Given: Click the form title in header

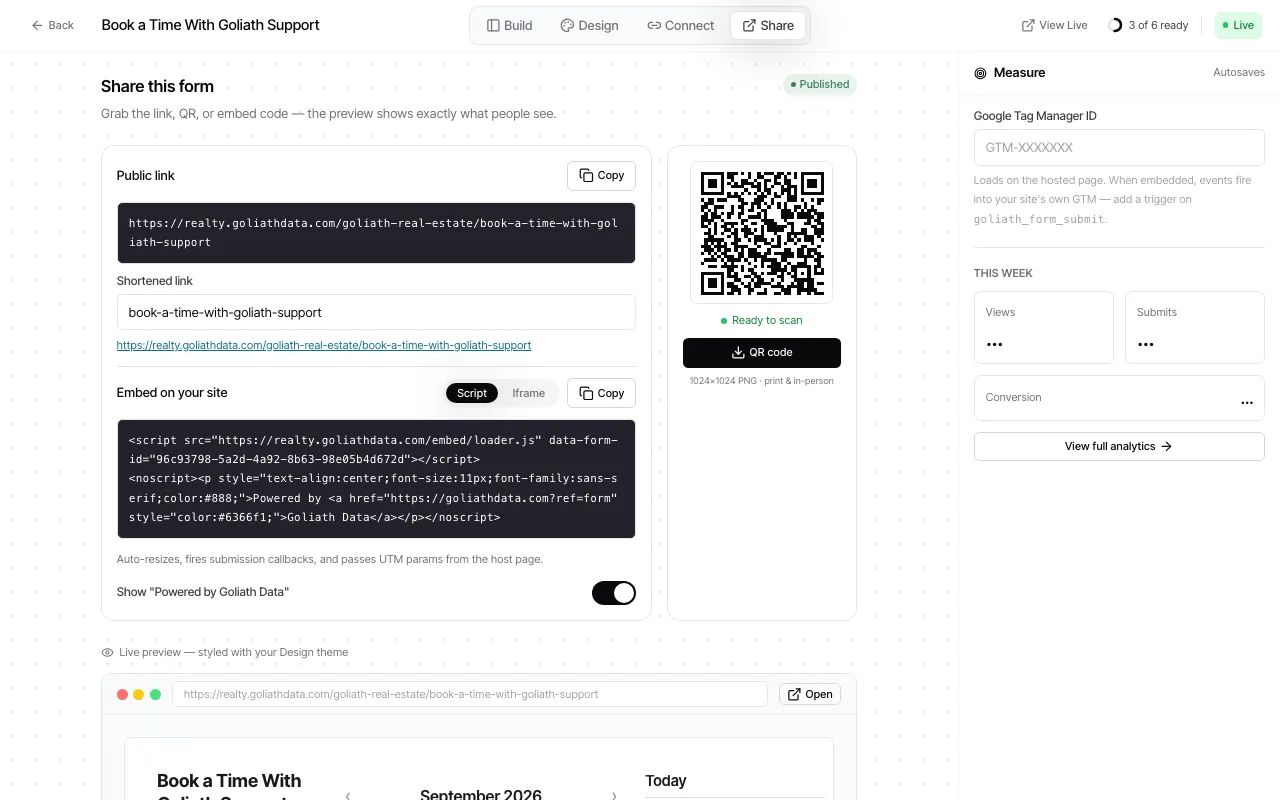Looking at the screenshot, I should pyautogui.click(x=211, y=25).
